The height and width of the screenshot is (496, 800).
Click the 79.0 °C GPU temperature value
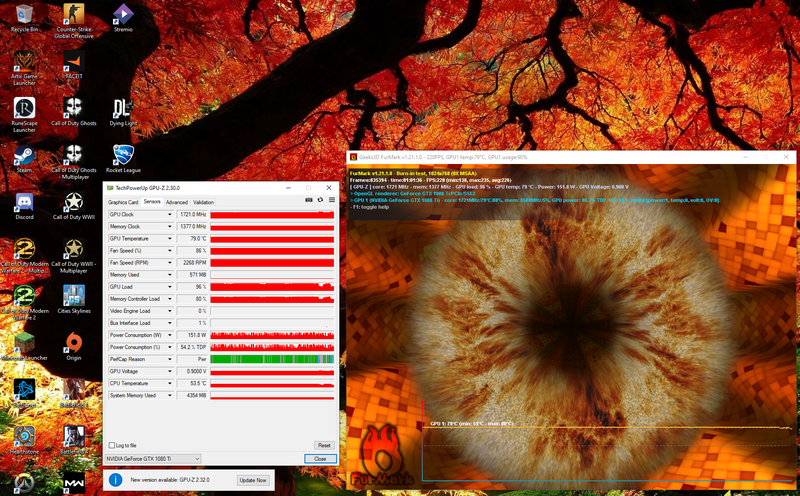click(x=192, y=238)
